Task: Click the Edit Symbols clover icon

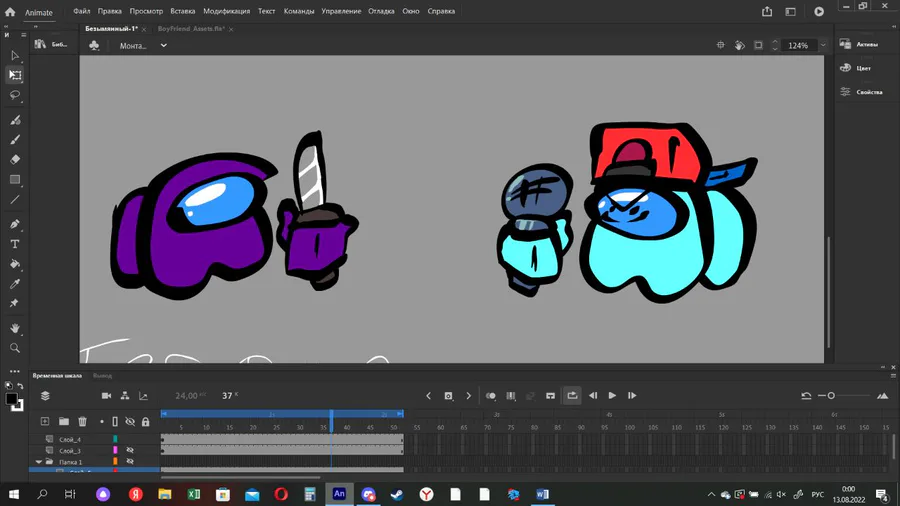Action: tap(94, 45)
